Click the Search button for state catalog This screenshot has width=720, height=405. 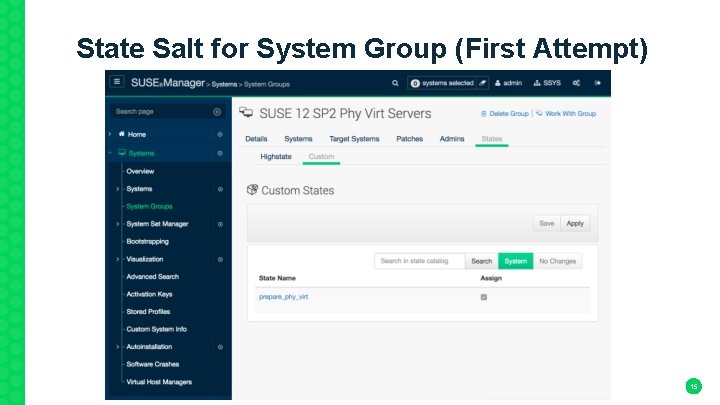pyautogui.click(x=481, y=261)
